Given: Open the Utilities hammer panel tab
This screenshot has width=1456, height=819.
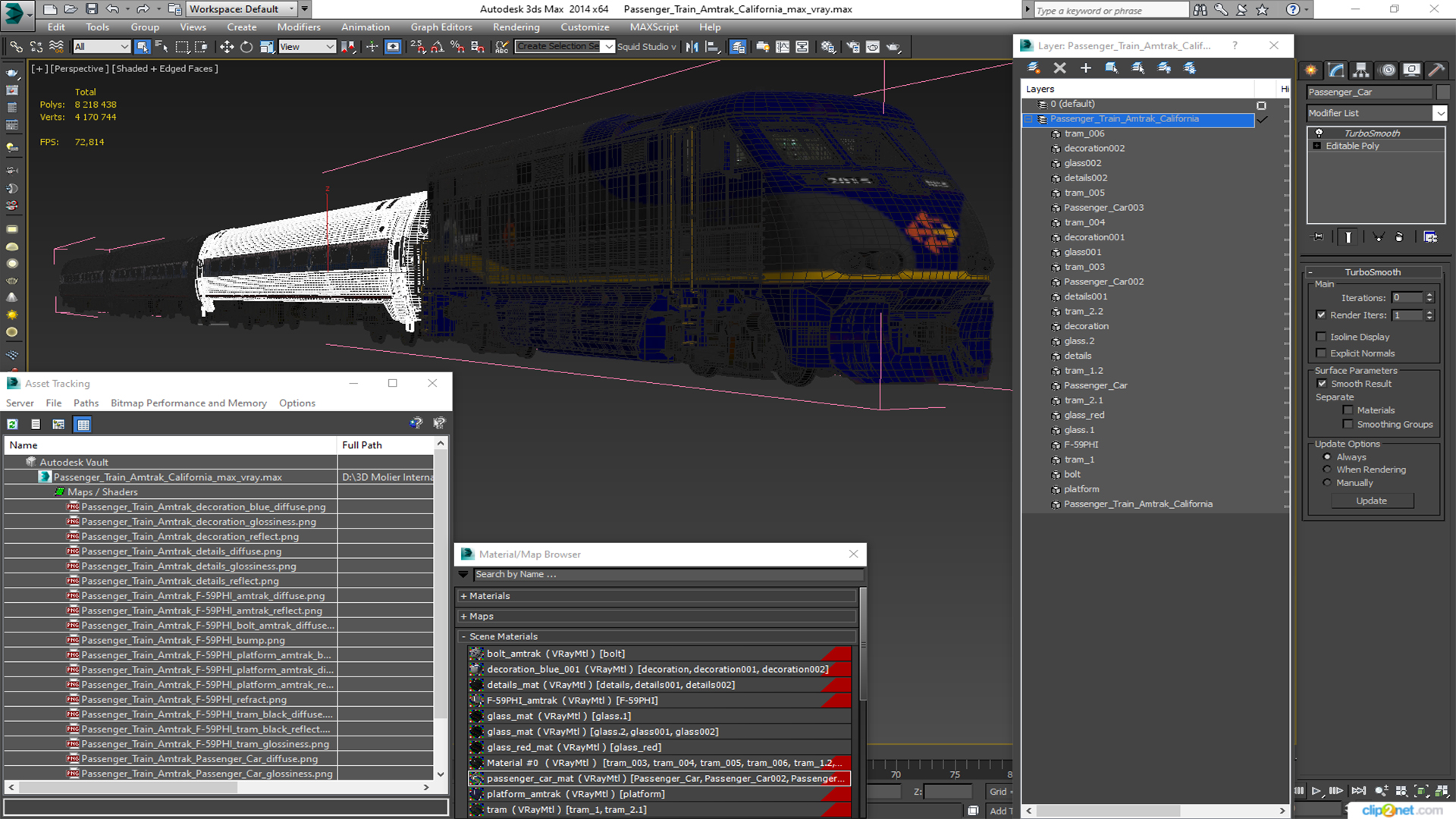Looking at the screenshot, I should pyautogui.click(x=1436, y=71).
